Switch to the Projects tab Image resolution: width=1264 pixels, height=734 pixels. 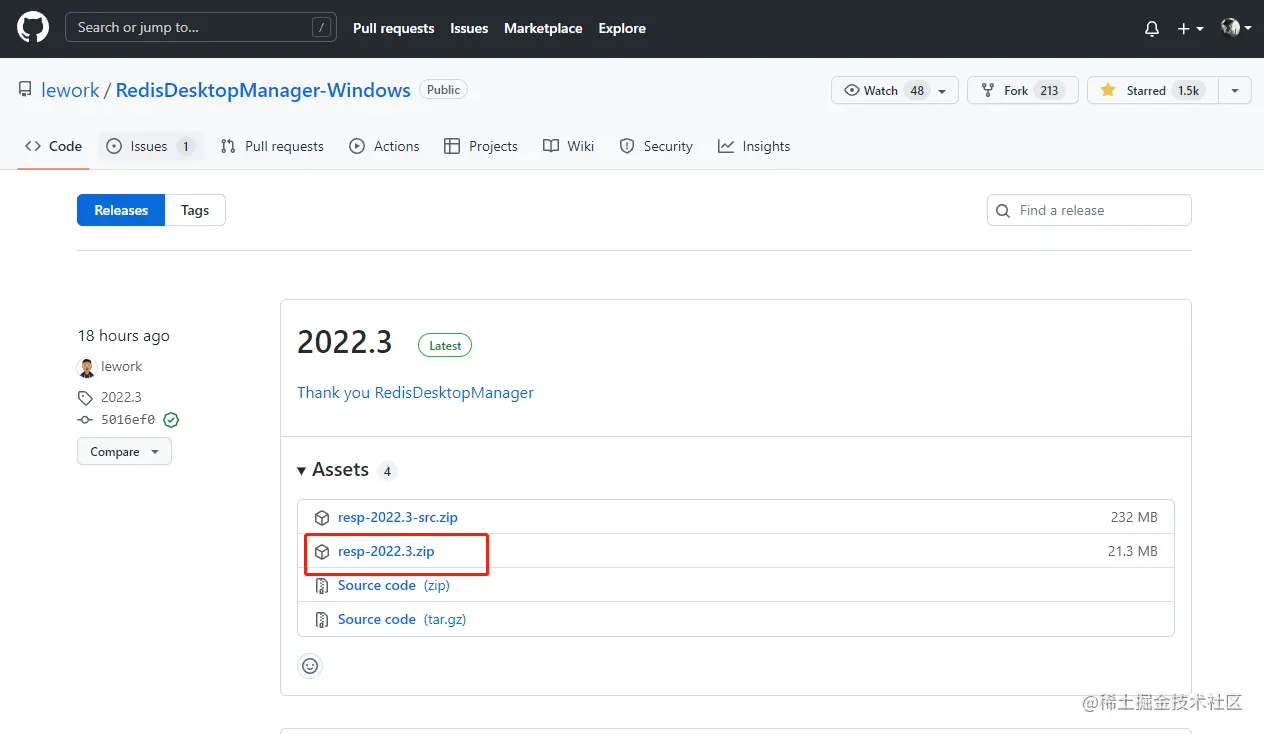click(481, 146)
